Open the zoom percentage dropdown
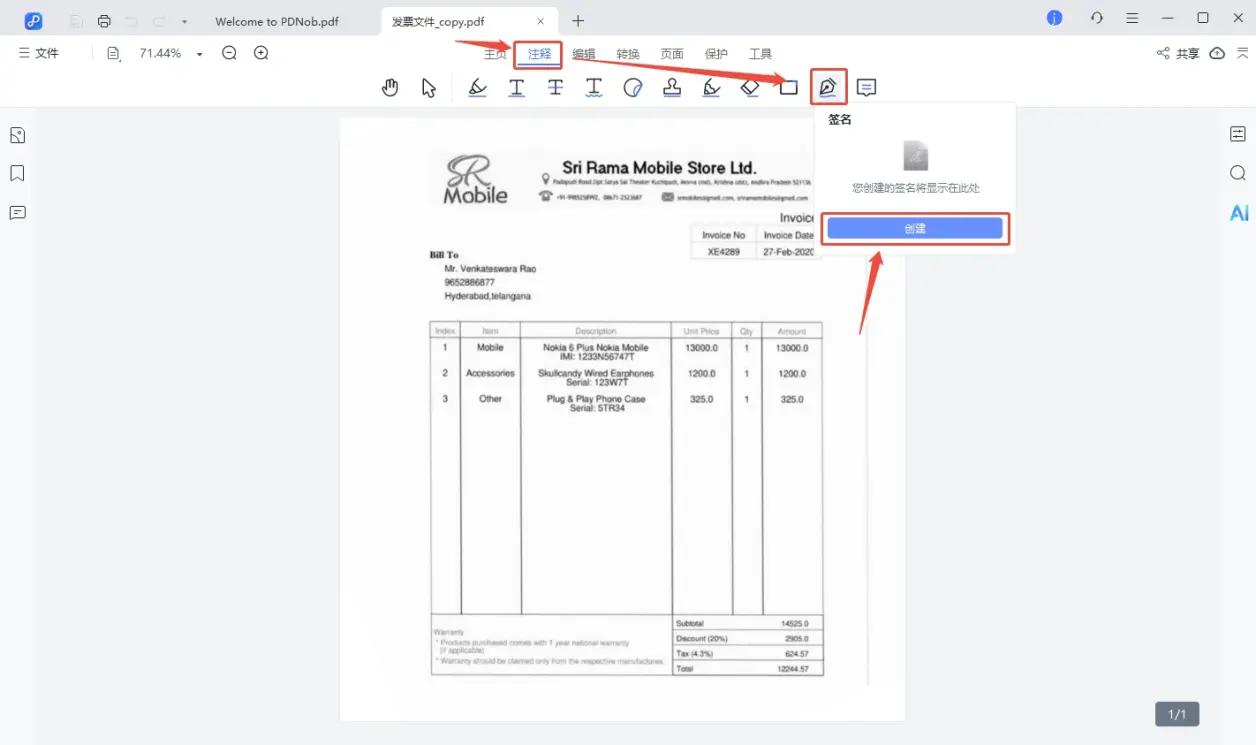The height and width of the screenshot is (745, 1256). [199, 54]
